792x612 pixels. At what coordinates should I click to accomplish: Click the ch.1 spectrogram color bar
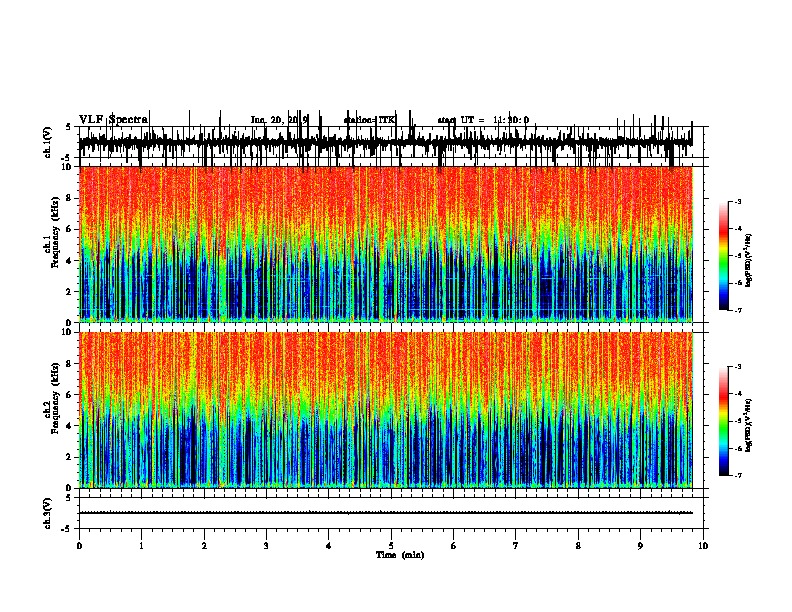click(x=724, y=256)
